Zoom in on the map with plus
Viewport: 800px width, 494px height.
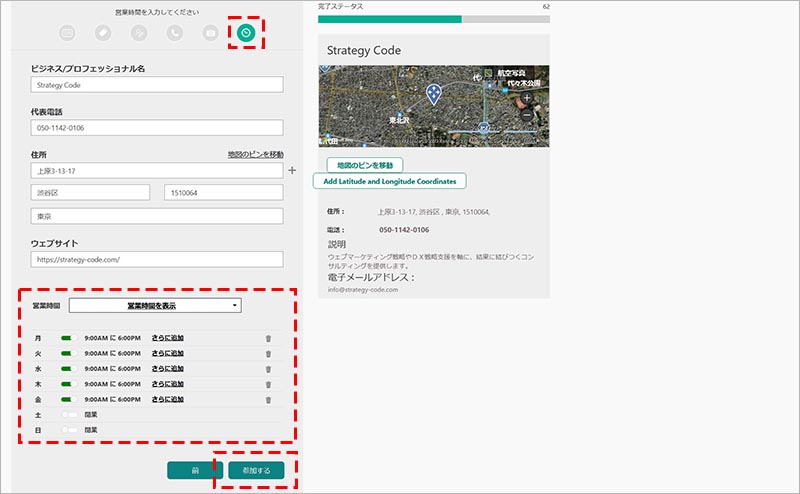[527, 99]
